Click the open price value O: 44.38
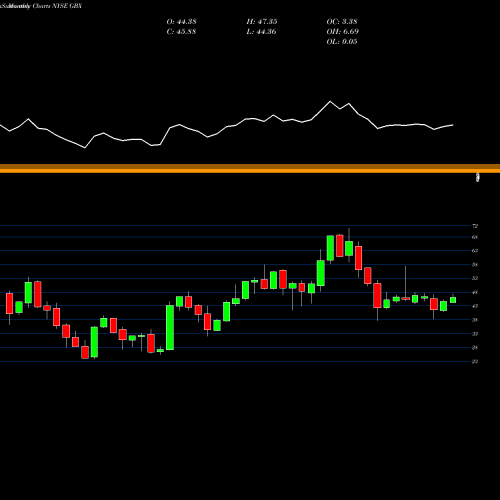Screen dimensions: 500x500 (x=182, y=22)
